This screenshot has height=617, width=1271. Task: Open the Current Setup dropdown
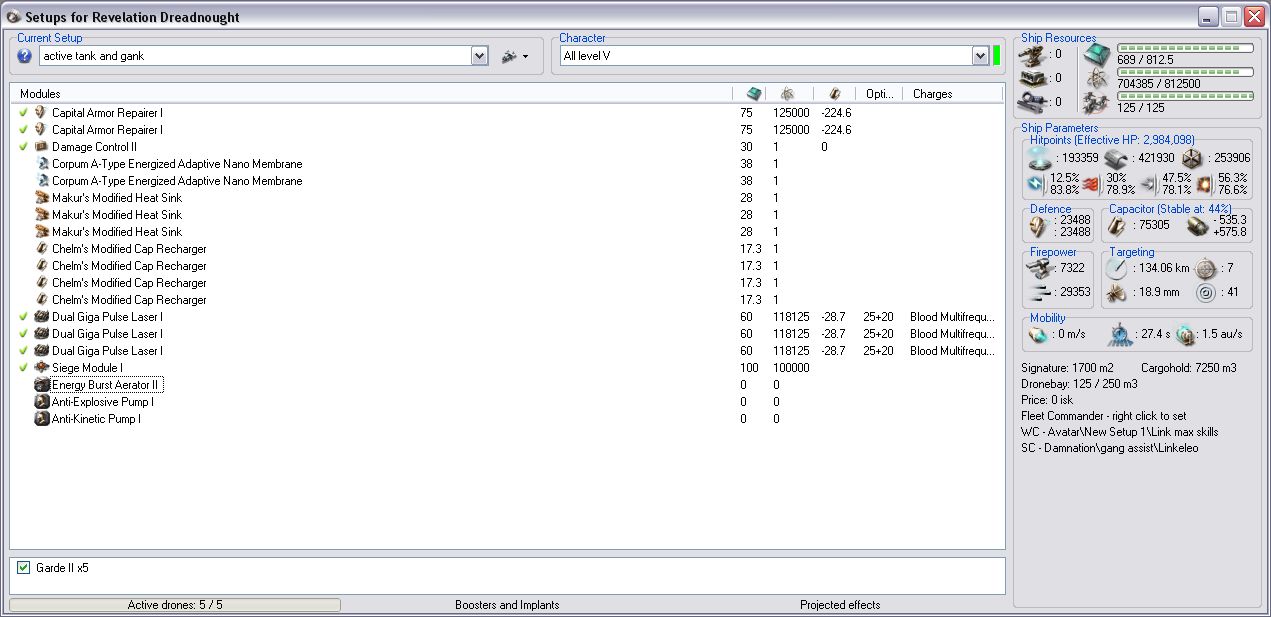point(479,56)
